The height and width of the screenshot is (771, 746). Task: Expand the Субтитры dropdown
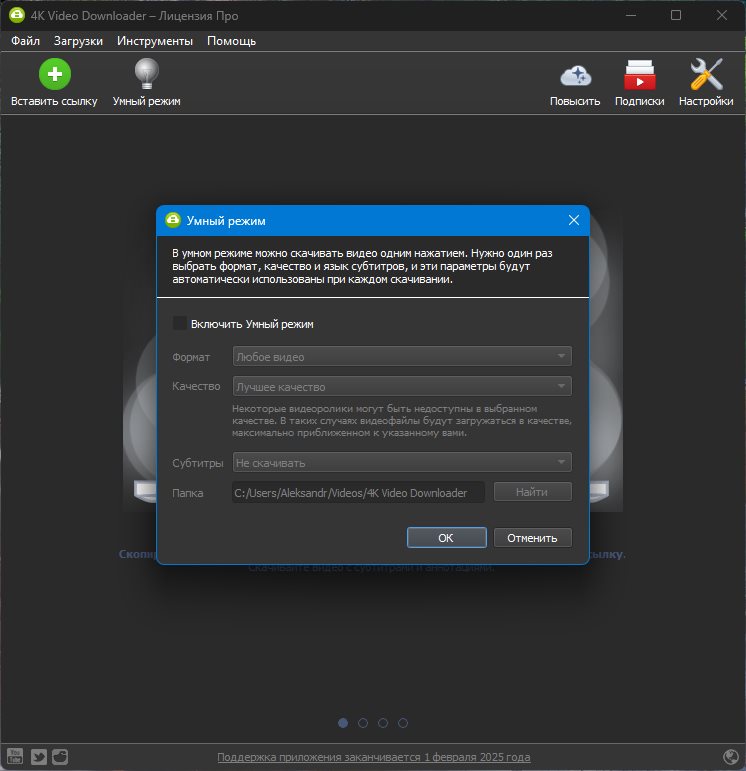click(x=402, y=462)
